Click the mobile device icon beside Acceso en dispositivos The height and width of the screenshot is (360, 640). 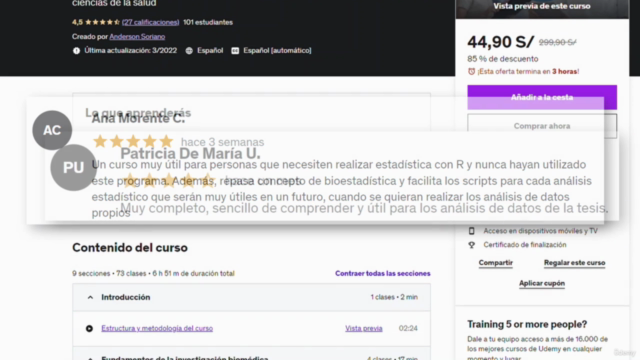coord(471,231)
